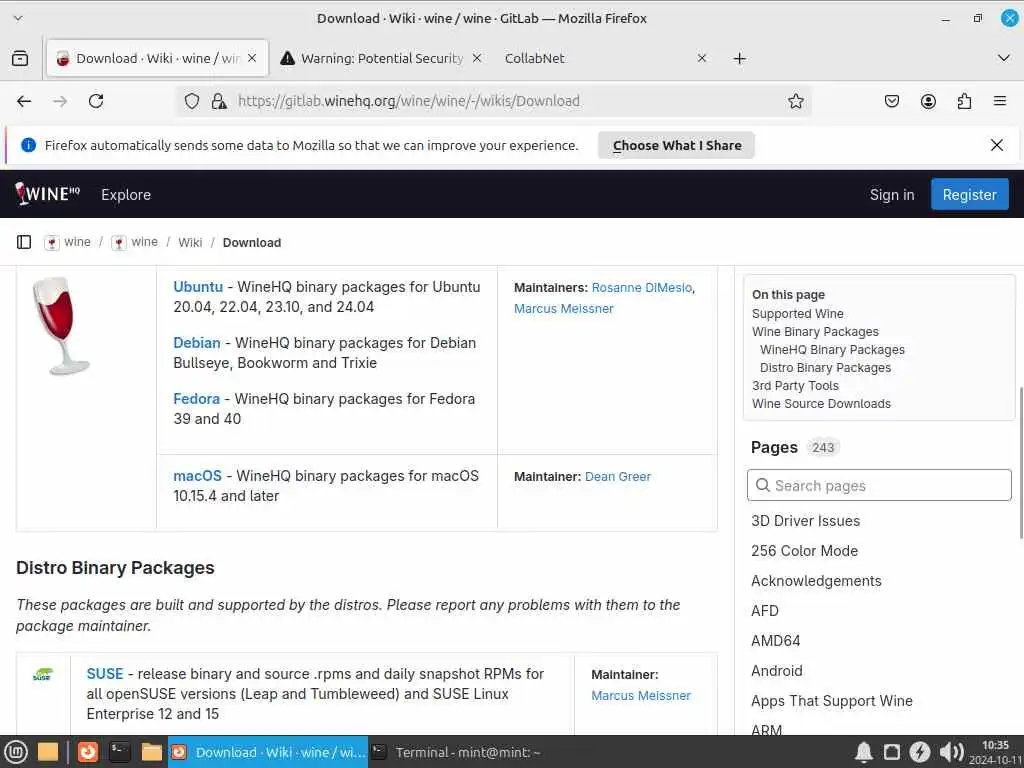Go back to the previous page

pyautogui.click(x=24, y=101)
